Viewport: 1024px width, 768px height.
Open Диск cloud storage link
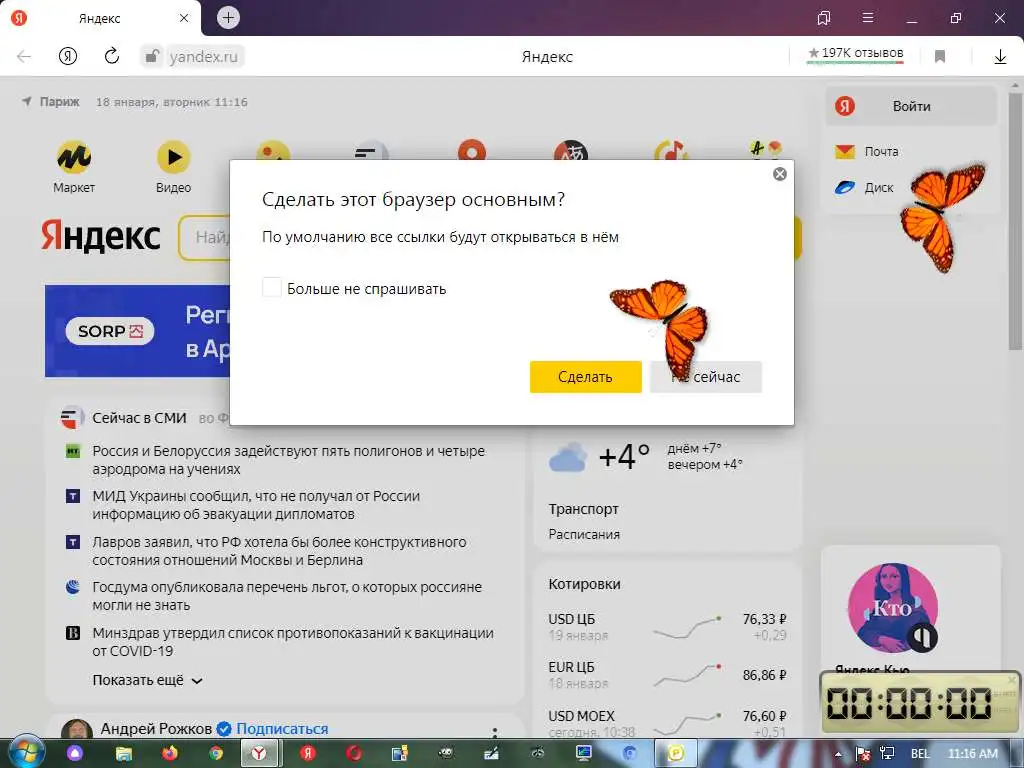coord(864,188)
